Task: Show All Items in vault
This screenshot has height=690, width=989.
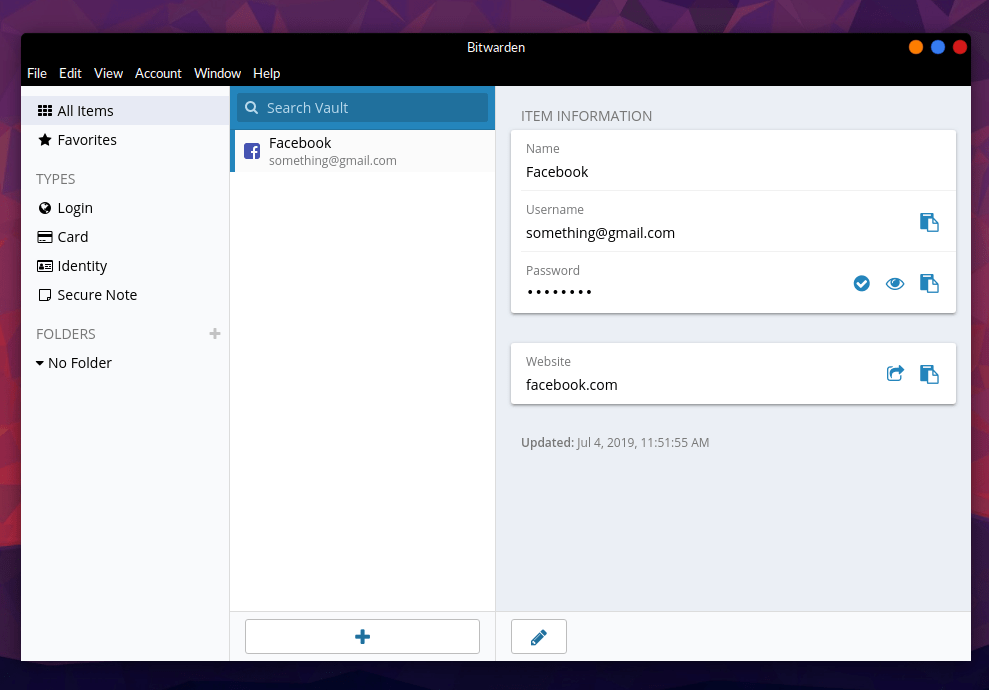Action: point(125,111)
